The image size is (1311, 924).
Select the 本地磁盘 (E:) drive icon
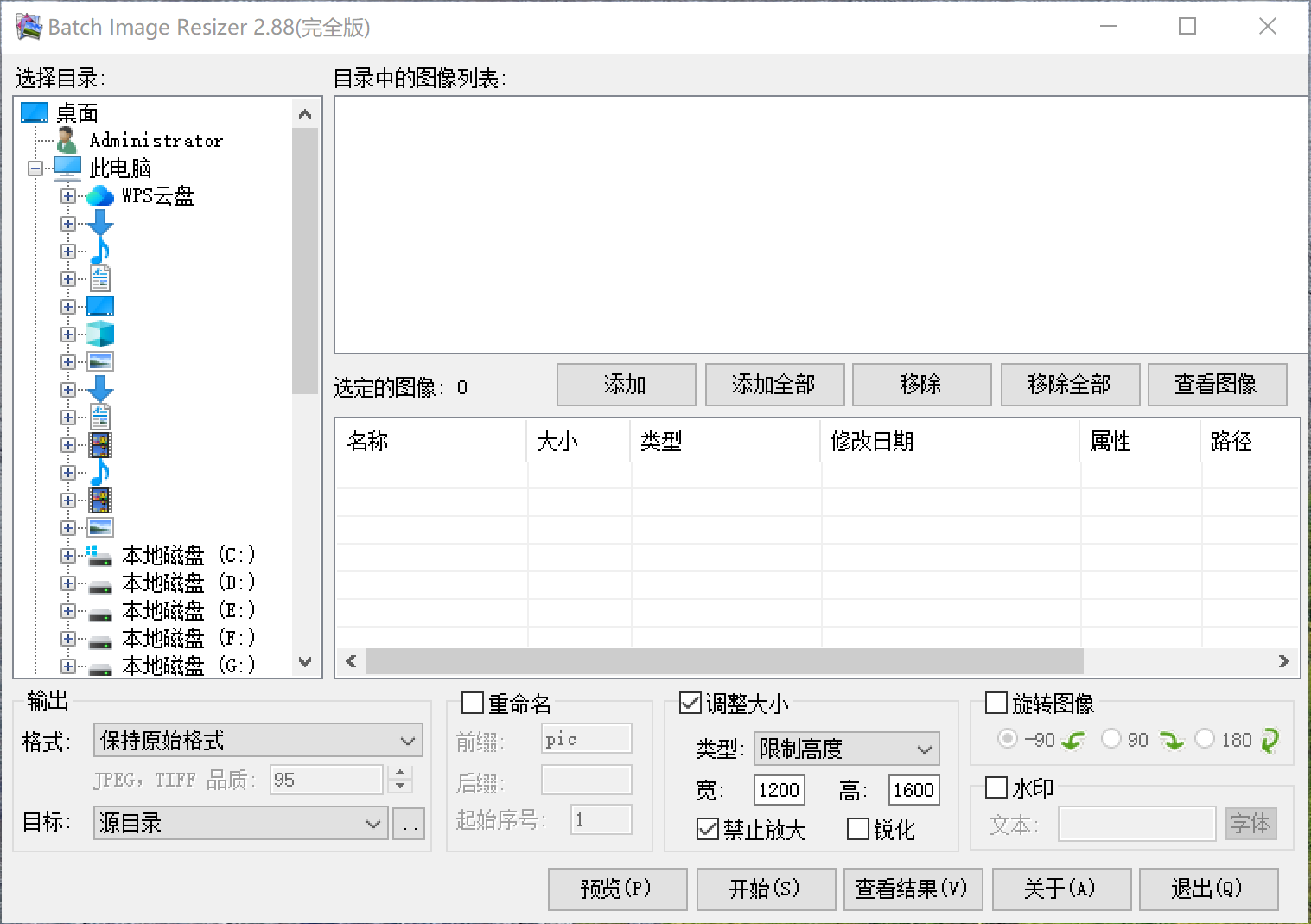[x=100, y=611]
